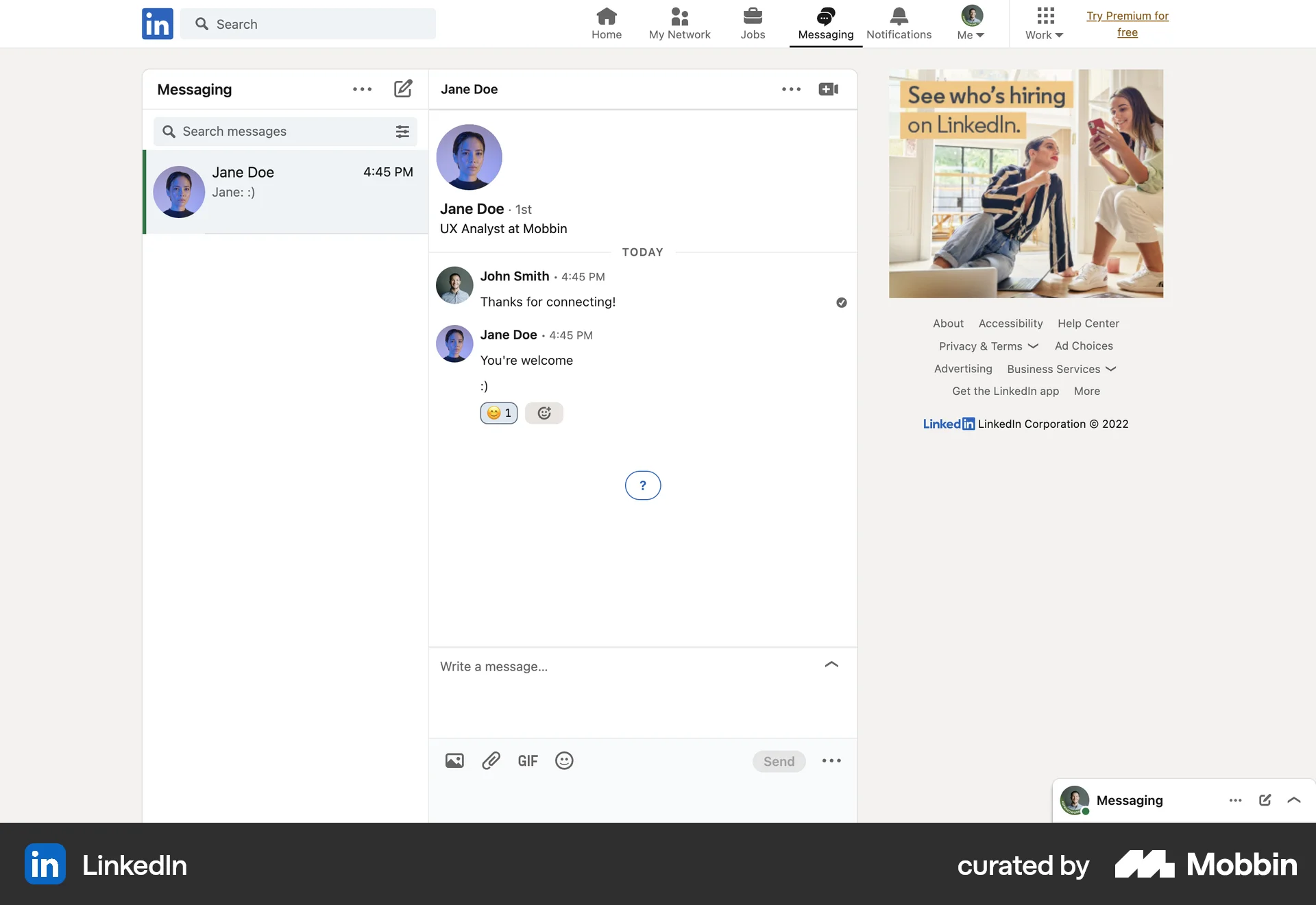Switch to the Jobs tab
This screenshot has width=1316, height=905.
[753, 23]
